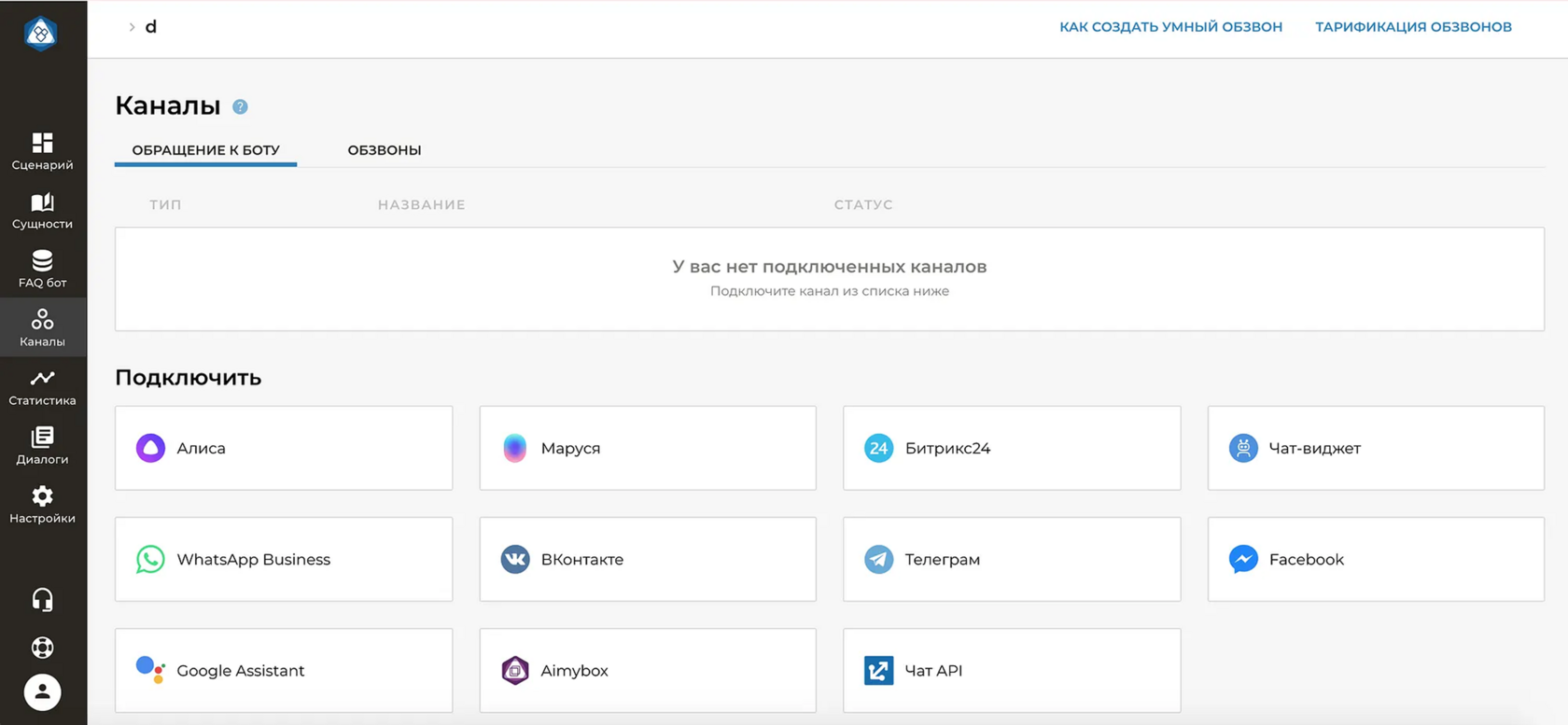Image resolution: width=1568 pixels, height=725 pixels.
Task: Connect the Google Assistant card
Action: coord(284,670)
